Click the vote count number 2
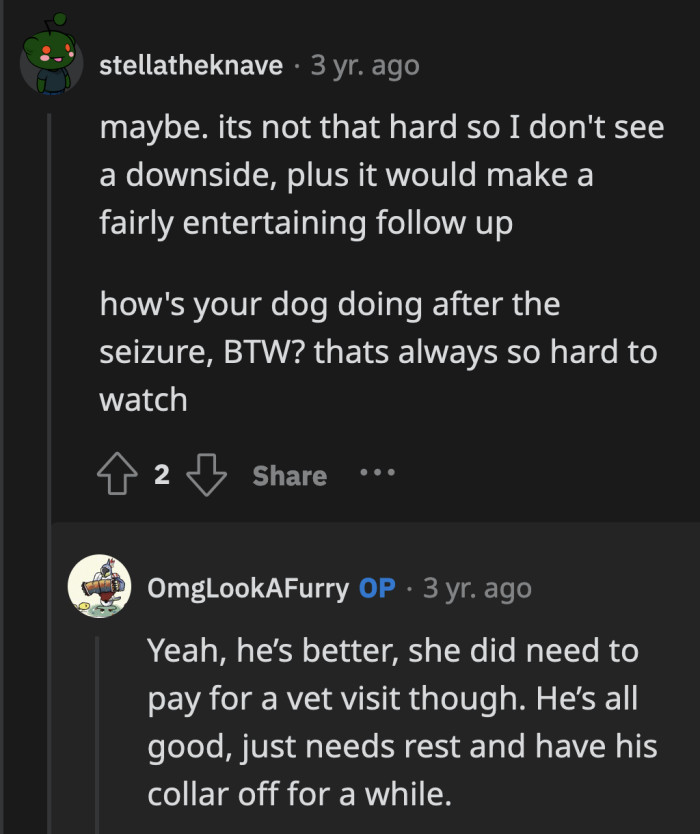 point(160,475)
